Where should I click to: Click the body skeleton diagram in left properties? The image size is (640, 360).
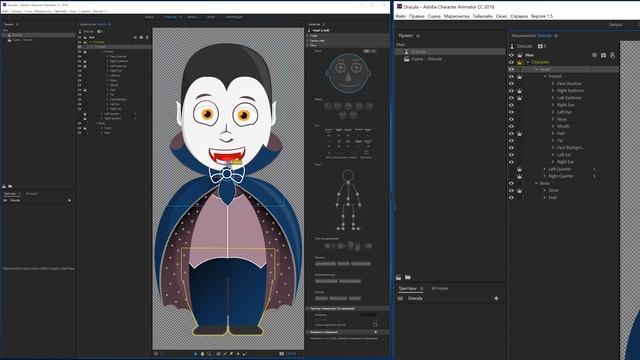pyautogui.click(x=348, y=200)
